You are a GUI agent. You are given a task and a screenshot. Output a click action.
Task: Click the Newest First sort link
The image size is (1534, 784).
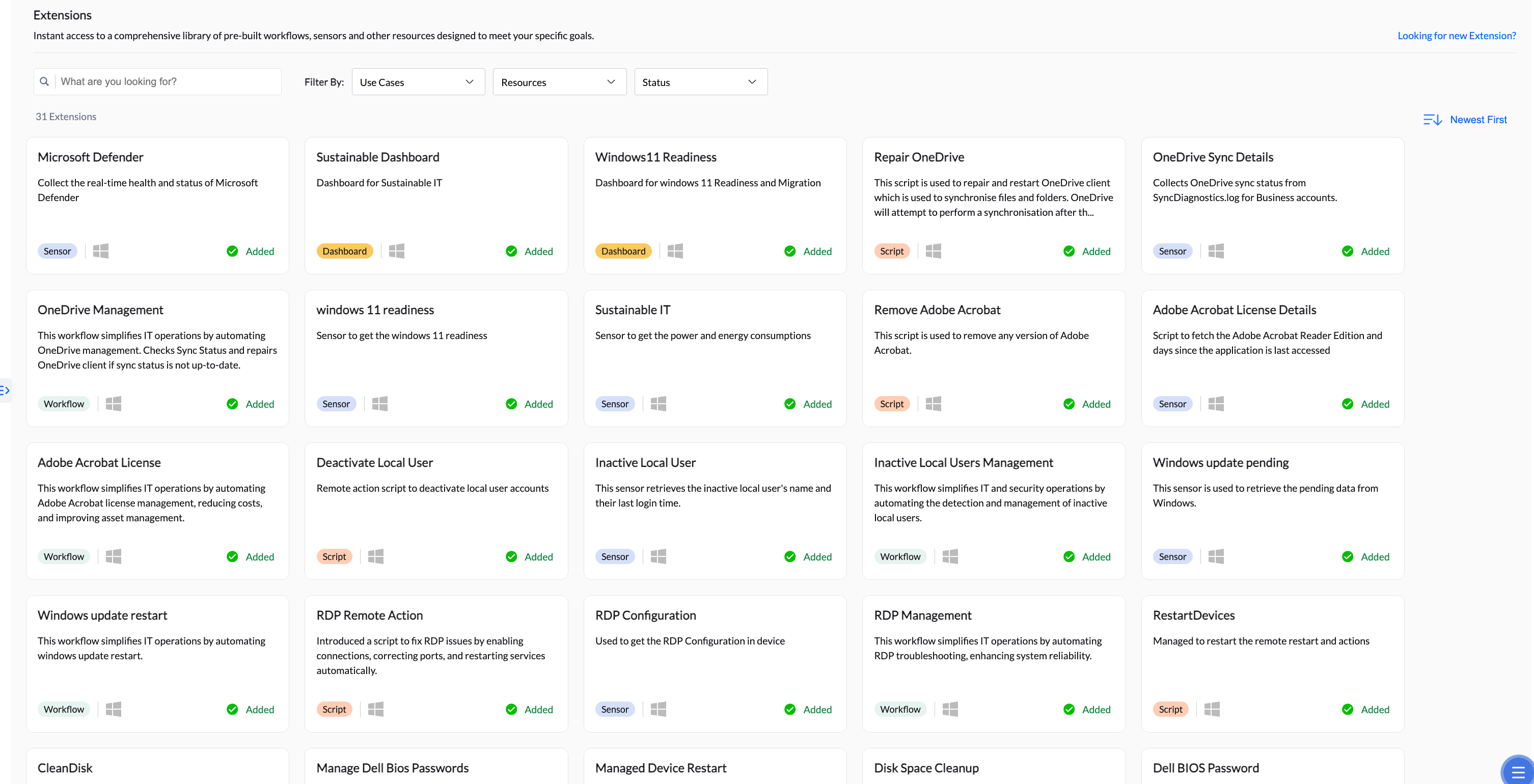(1478, 120)
